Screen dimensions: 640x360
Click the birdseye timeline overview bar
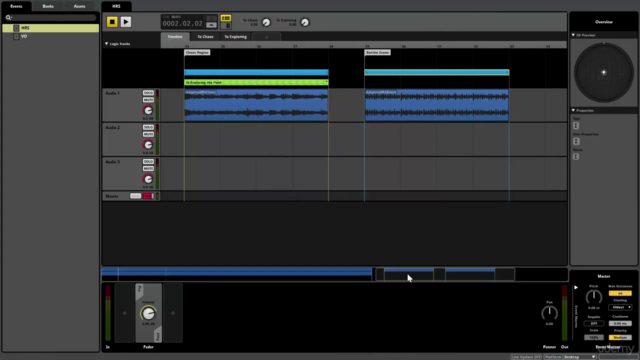point(335,274)
